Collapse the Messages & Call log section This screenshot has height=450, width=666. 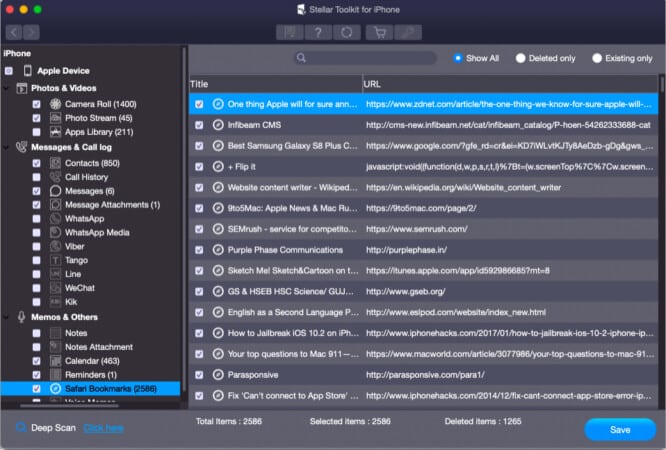pyautogui.click(x=7, y=146)
